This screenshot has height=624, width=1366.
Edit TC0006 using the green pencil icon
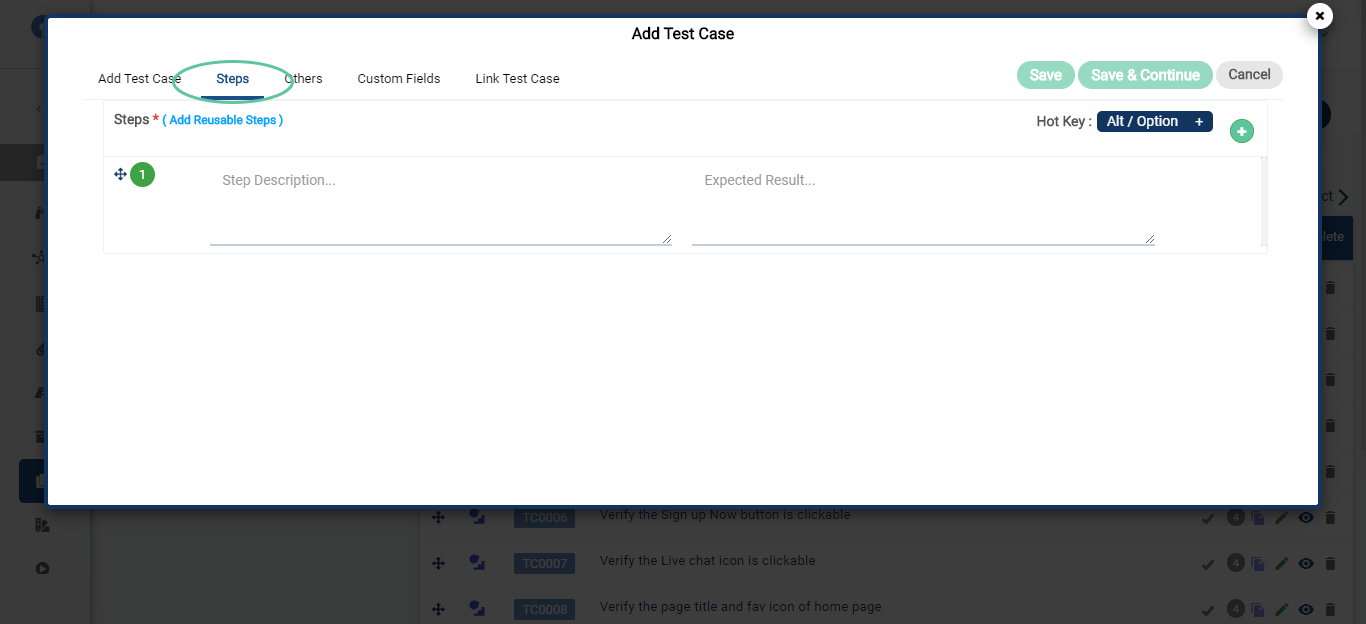coord(1282,518)
